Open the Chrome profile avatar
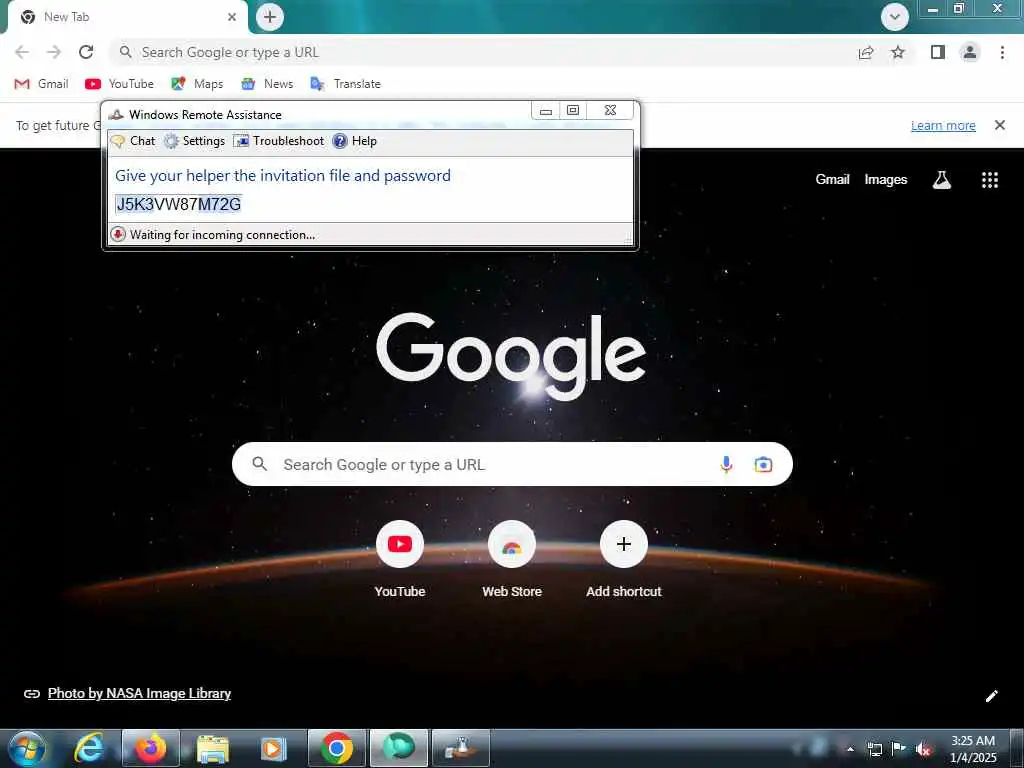This screenshot has height=768, width=1024. (970, 52)
